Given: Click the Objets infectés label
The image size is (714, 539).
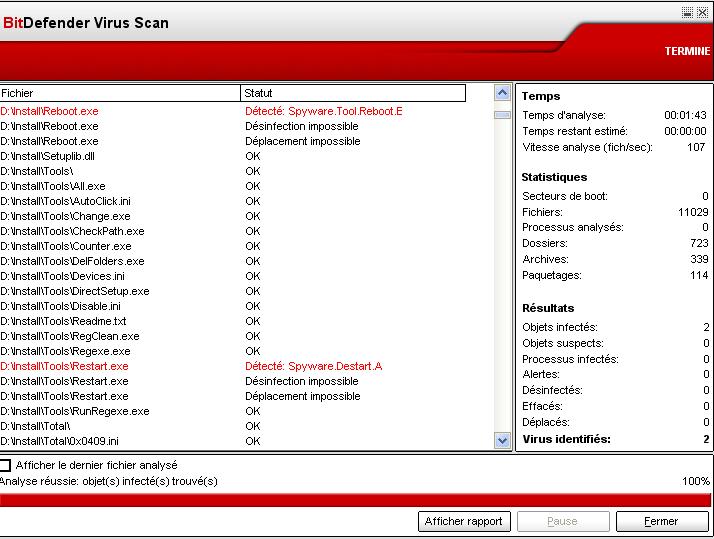Looking at the screenshot, I should pyautogui.click(x=560, y=328).
